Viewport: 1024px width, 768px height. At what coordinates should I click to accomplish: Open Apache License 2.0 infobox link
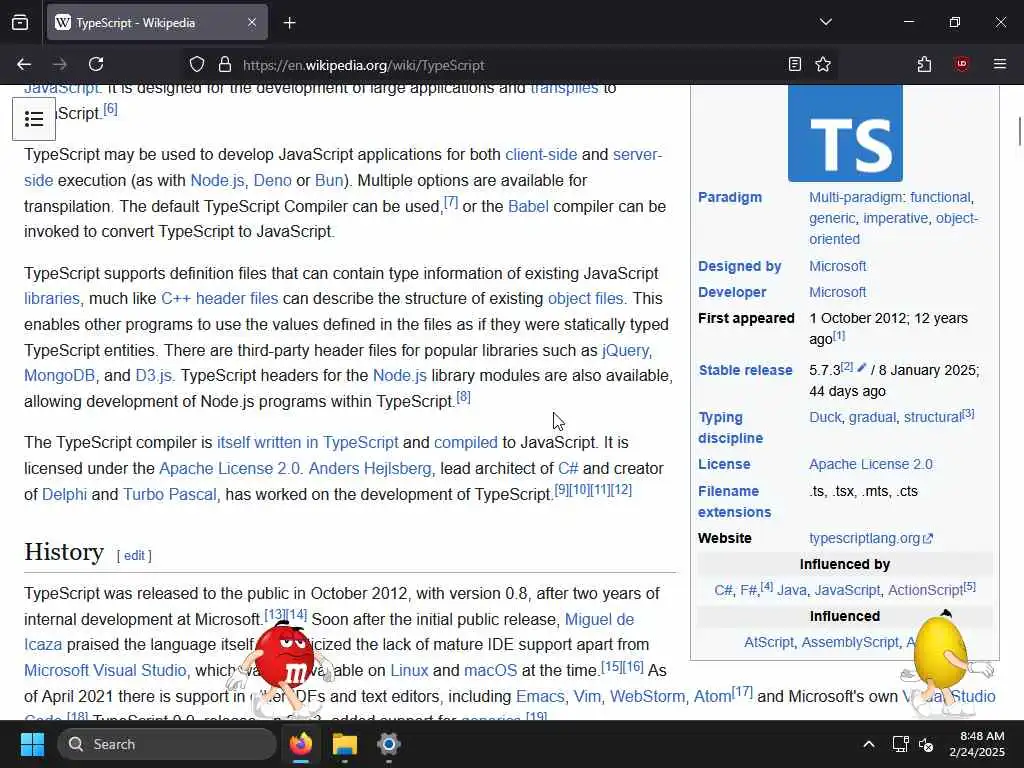tap(871, 464)
